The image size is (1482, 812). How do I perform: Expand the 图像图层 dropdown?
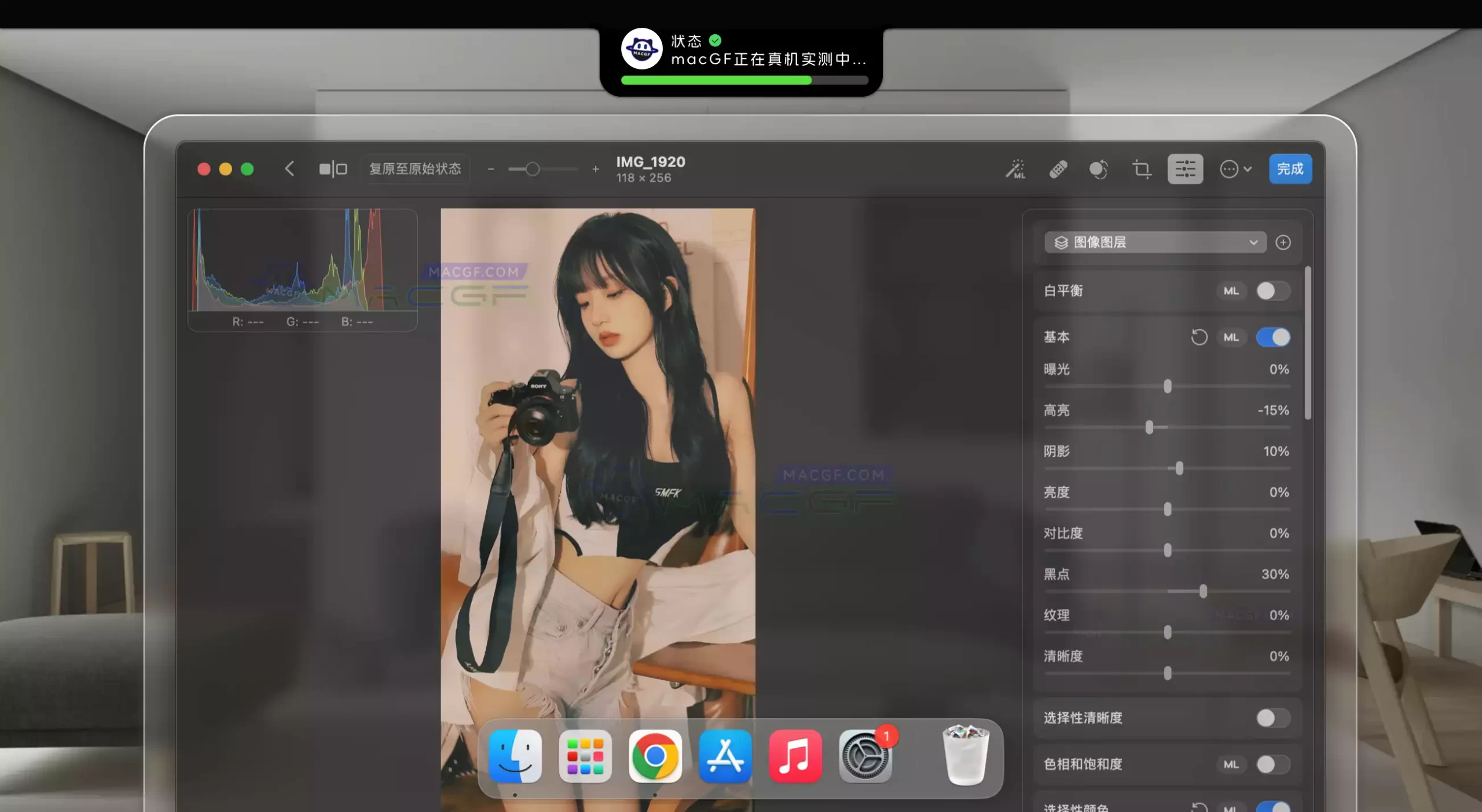1155,243
